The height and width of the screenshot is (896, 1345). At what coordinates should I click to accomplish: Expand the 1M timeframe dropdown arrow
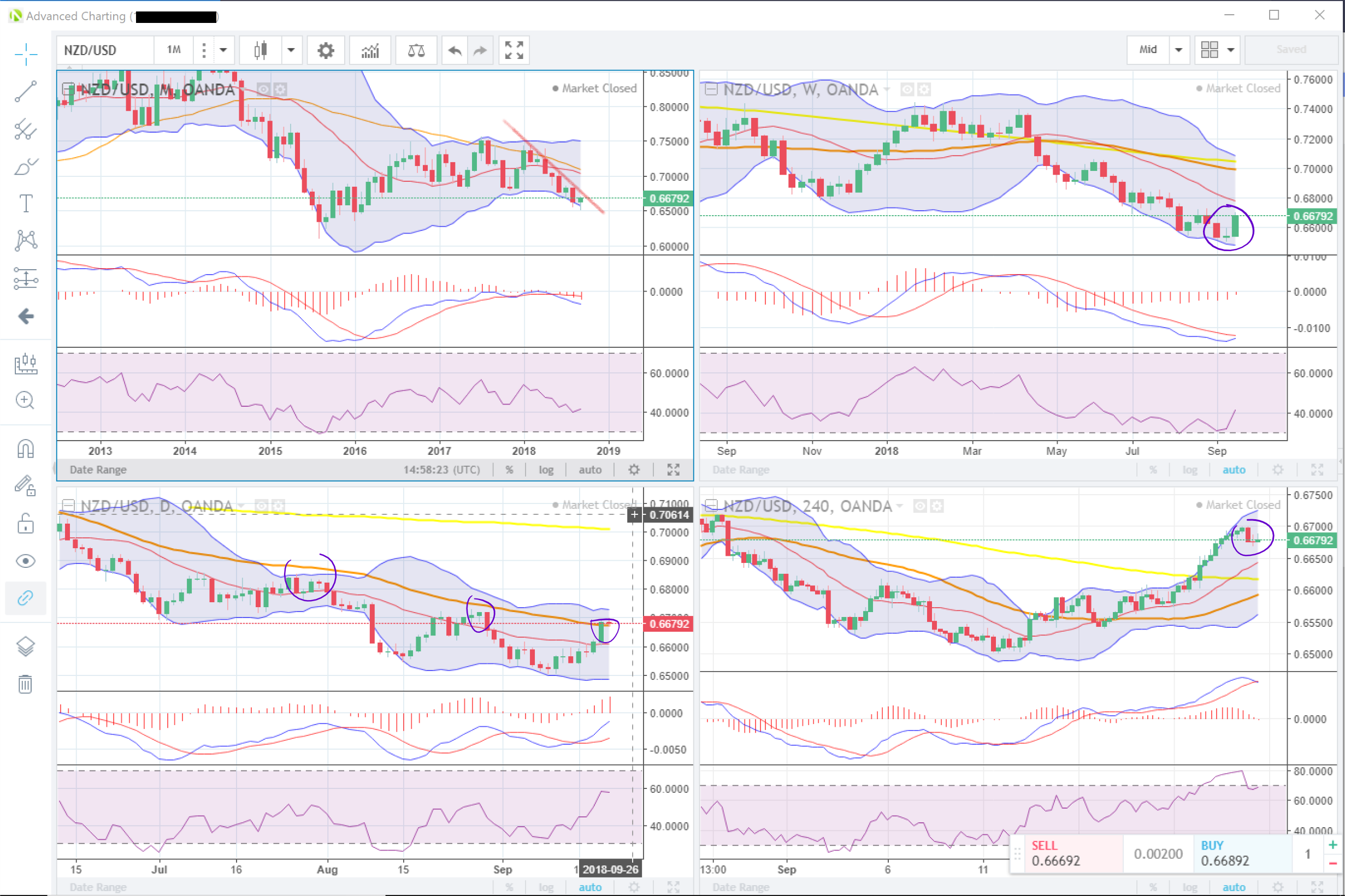tap(223, 50)
